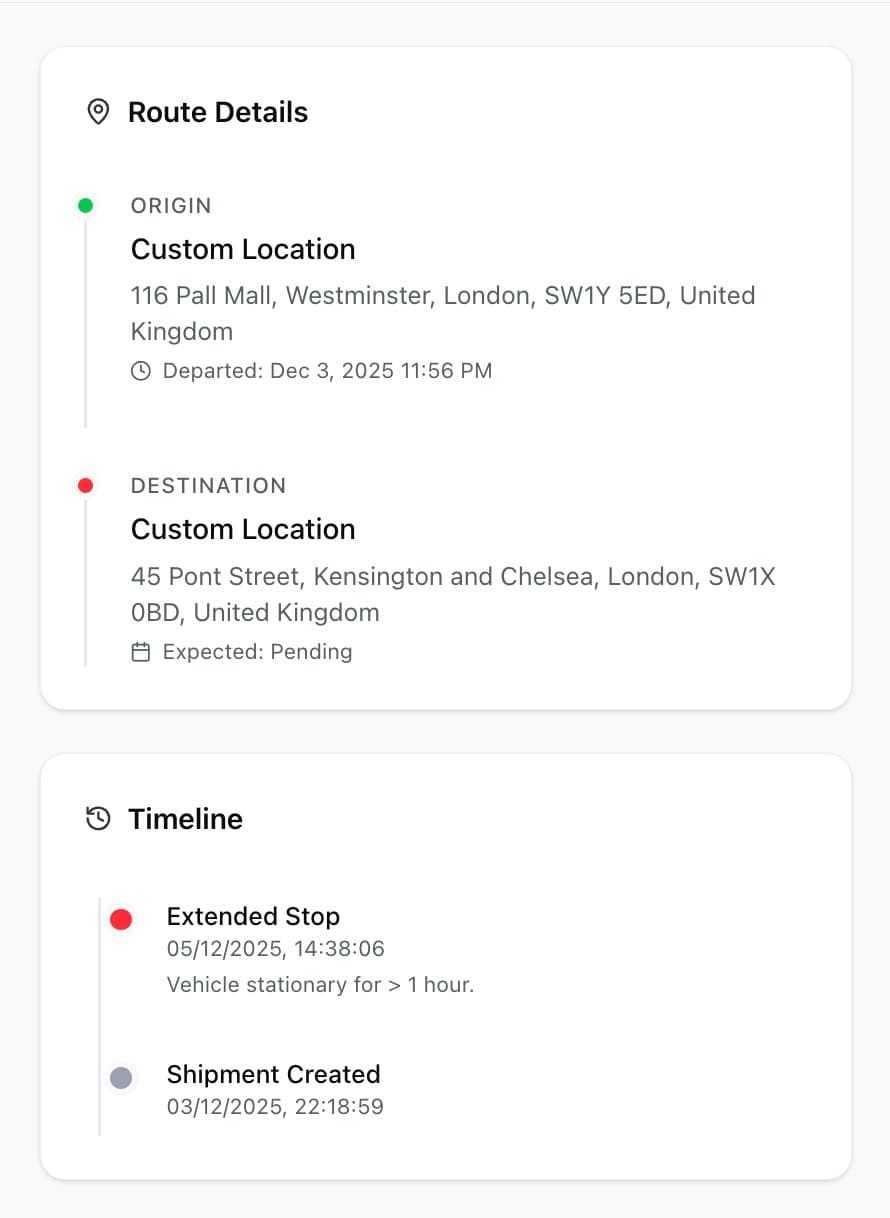The width and height of the screenshot is (890, 1218).
Task: Click the calendar icon next to Expected
Action: (x=141, y=652)
